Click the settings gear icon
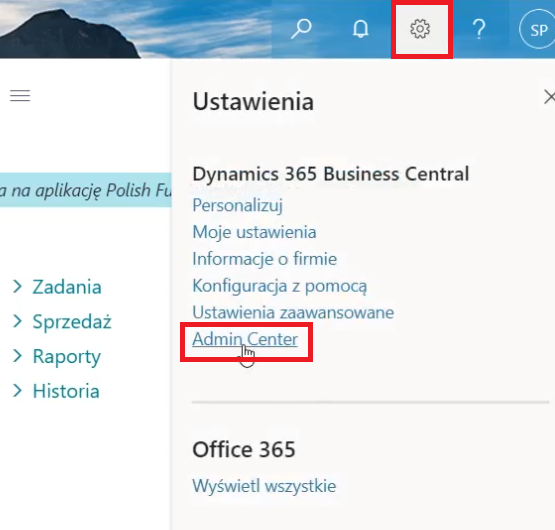This screenshot has width=555, height=530. (x=420, y=29)
